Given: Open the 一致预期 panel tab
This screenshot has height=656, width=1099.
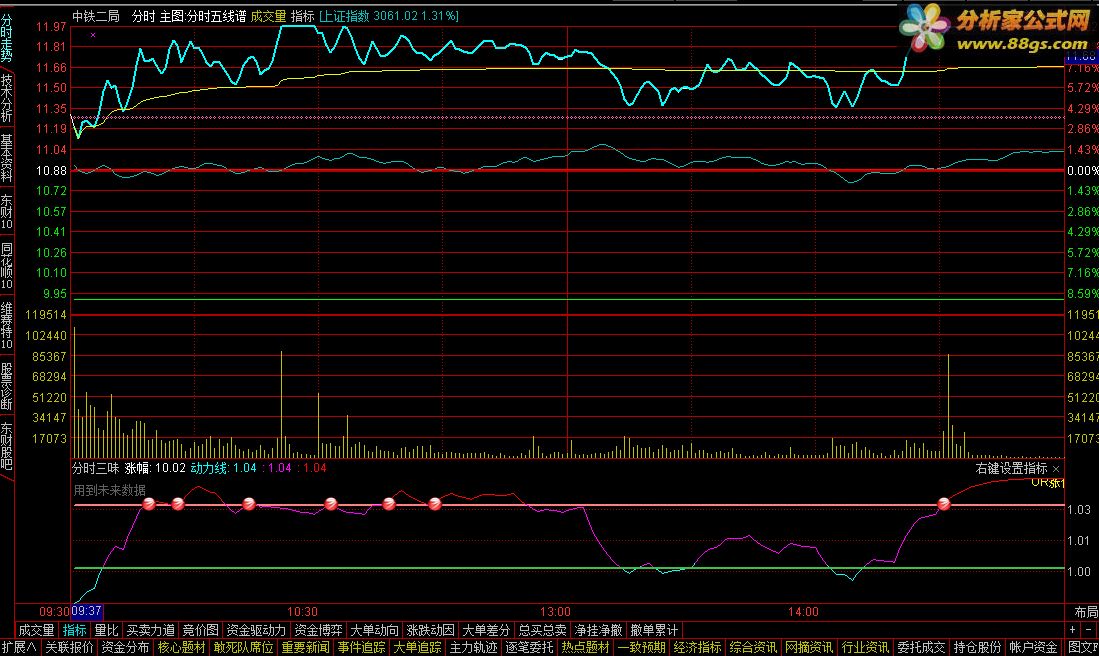Looking at the screenshot, I should (642, 648).
